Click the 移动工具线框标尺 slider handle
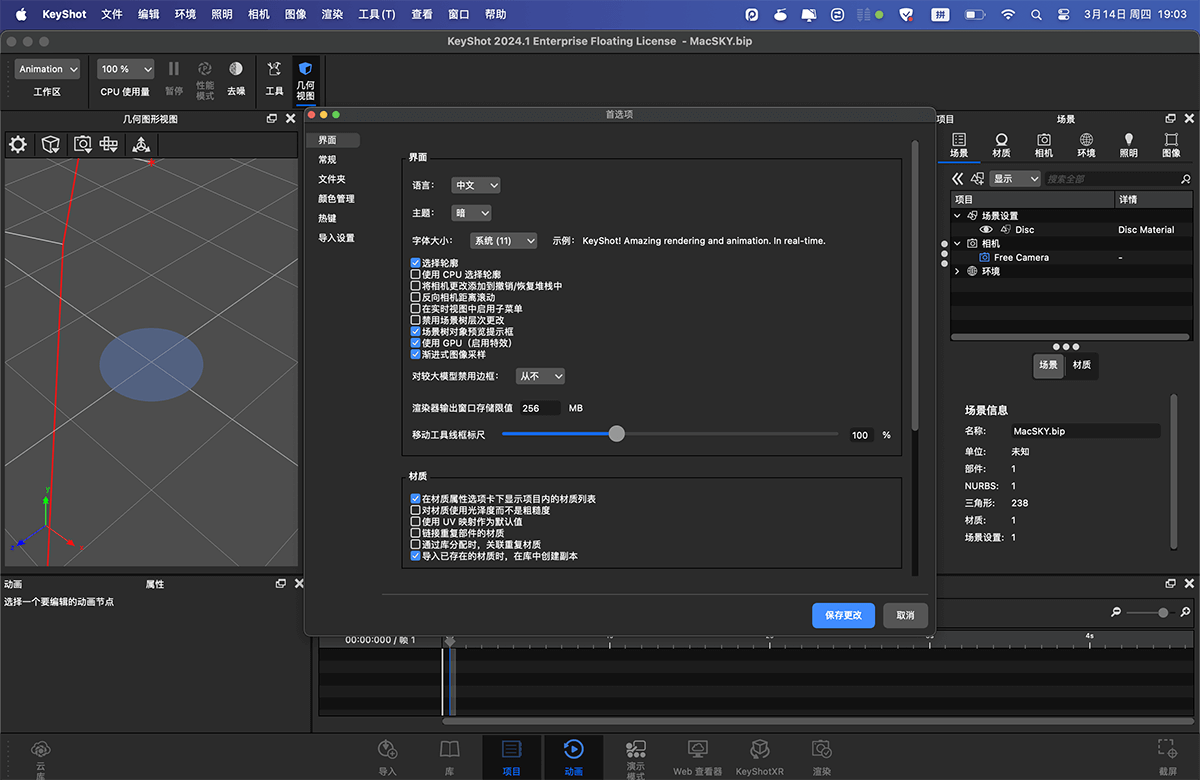Image resolution: width=1200 pixels, height=780 pixels. pos(617,434)
